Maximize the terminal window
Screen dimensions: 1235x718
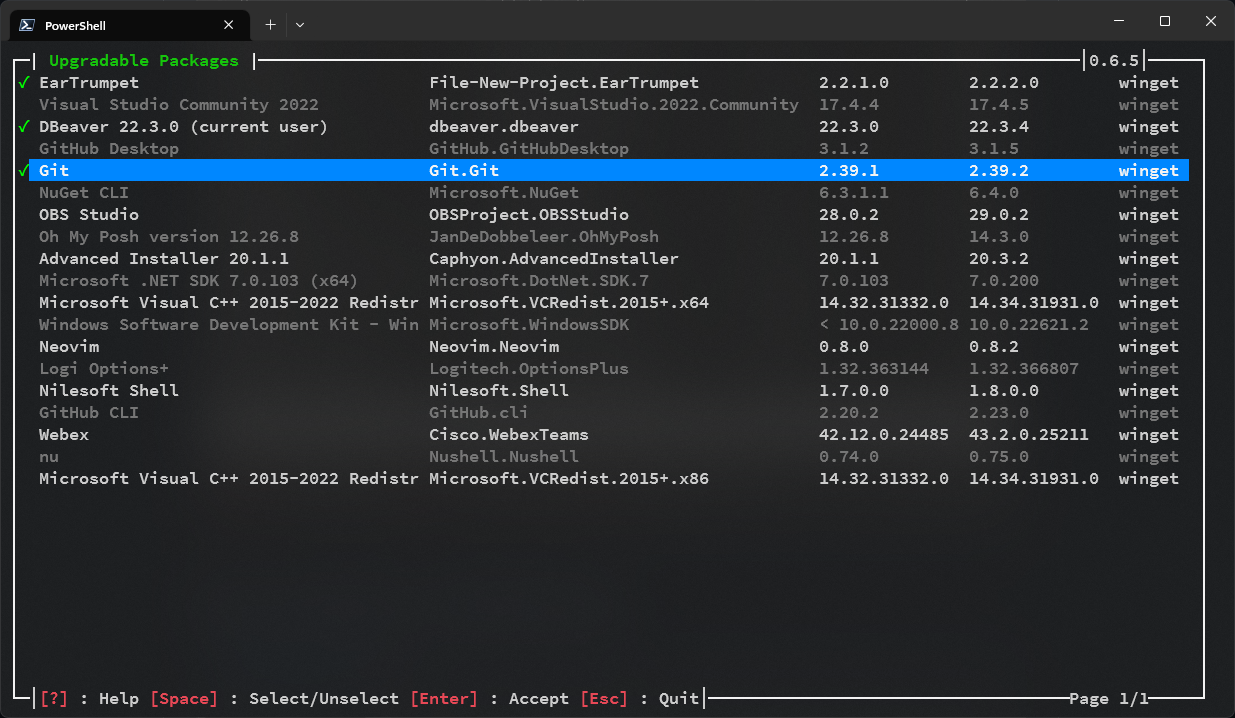coord(1165,21)
